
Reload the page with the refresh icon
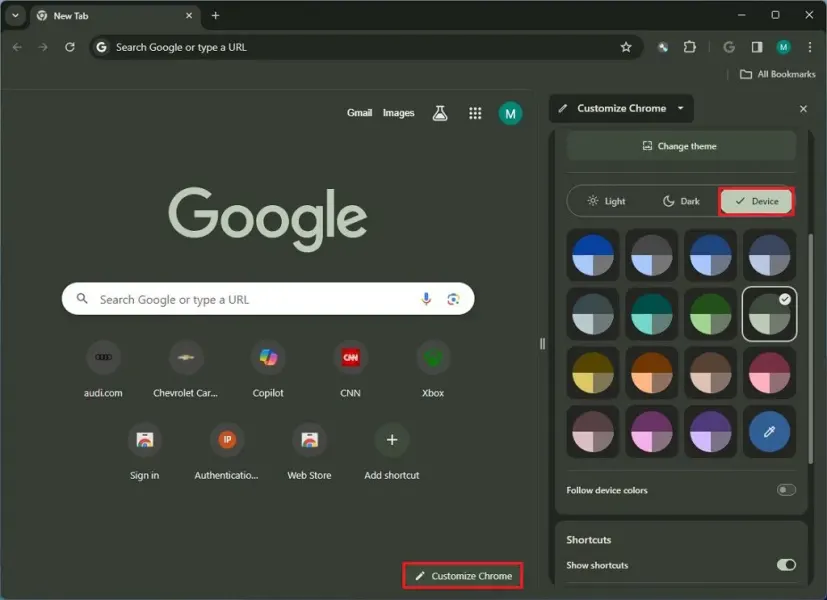[69, 47]
